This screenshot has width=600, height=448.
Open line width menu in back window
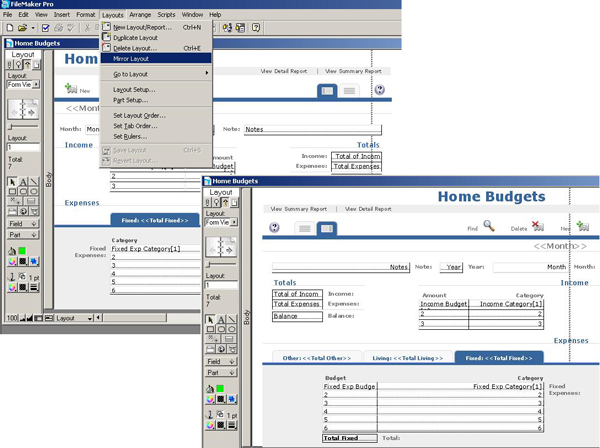point(34,287)
